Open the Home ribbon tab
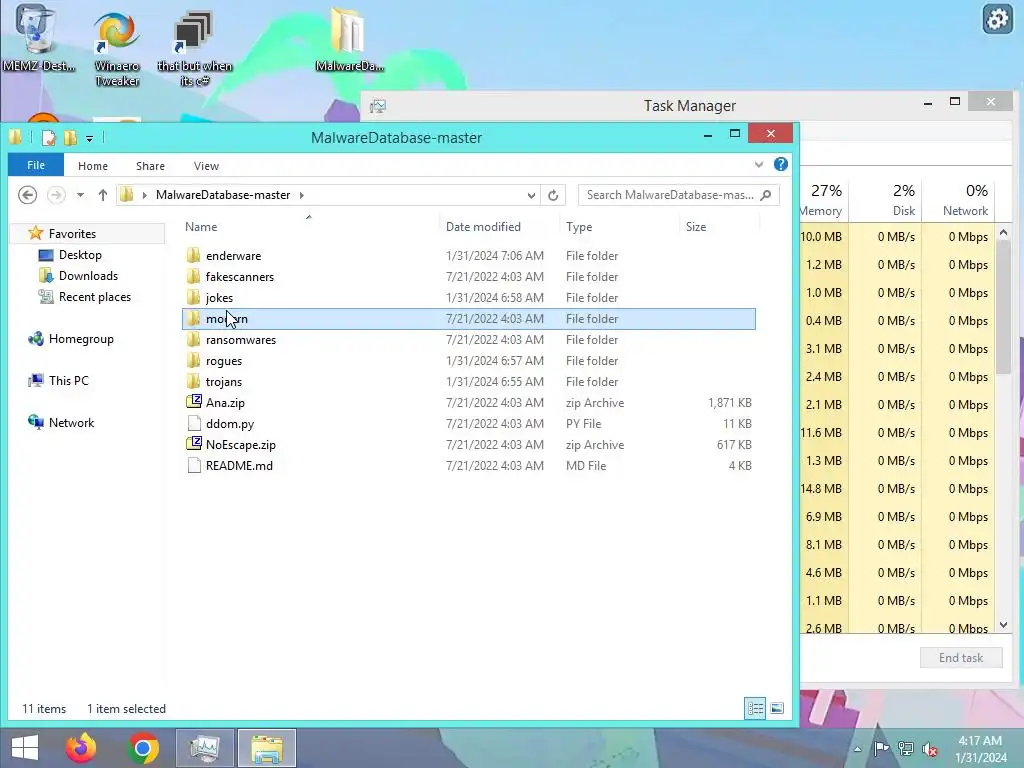Screen dimensions: 1024x768 pos(93,166)
